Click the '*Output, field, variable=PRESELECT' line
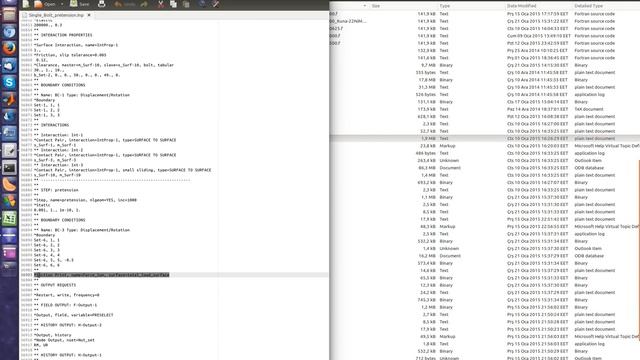The height and width of the screenshot is (360, 640). [73, 315]
